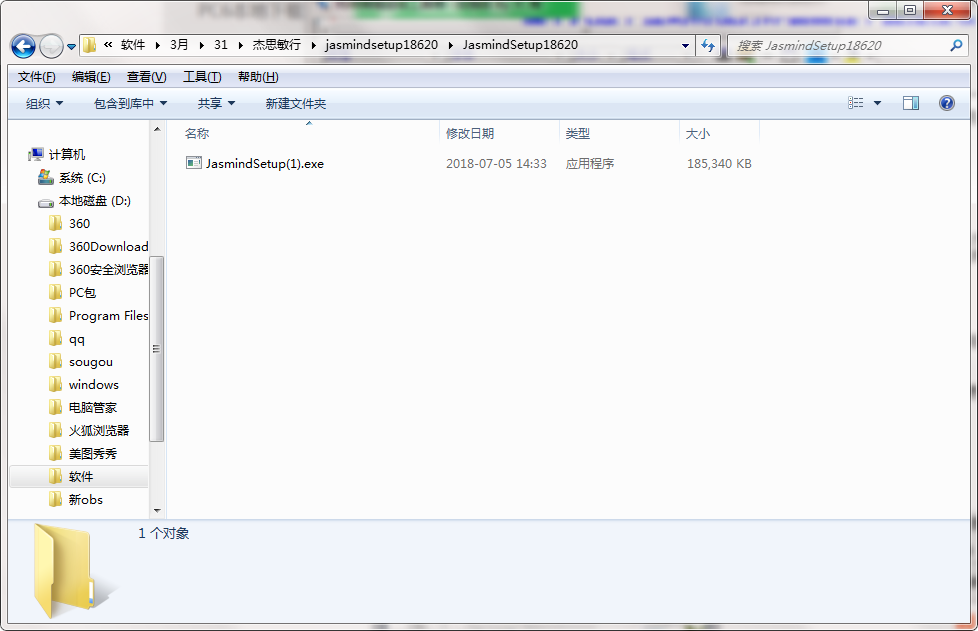Toggle the preview pane icon

coord(910,103)
